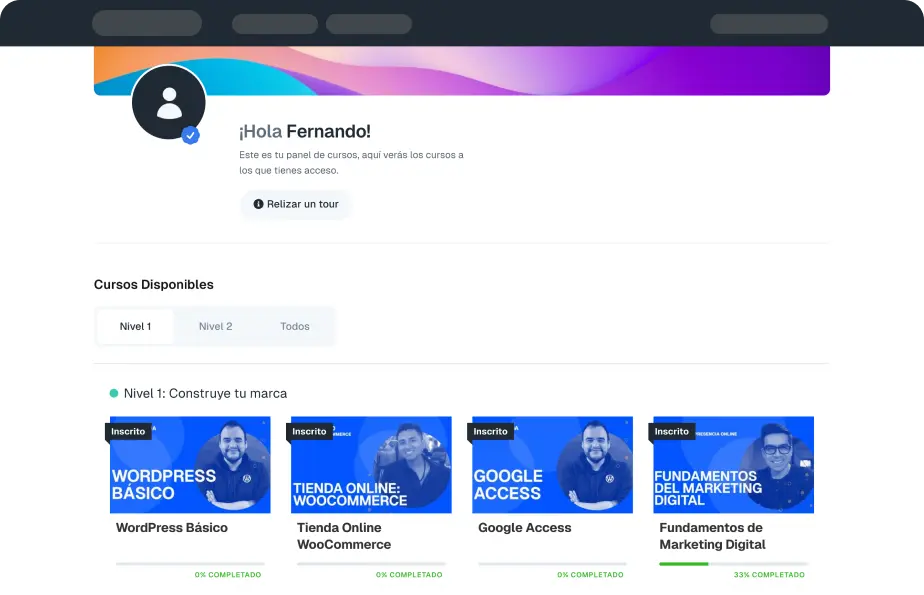Select the Todos tab
The image size is (924, 595).
295,326
